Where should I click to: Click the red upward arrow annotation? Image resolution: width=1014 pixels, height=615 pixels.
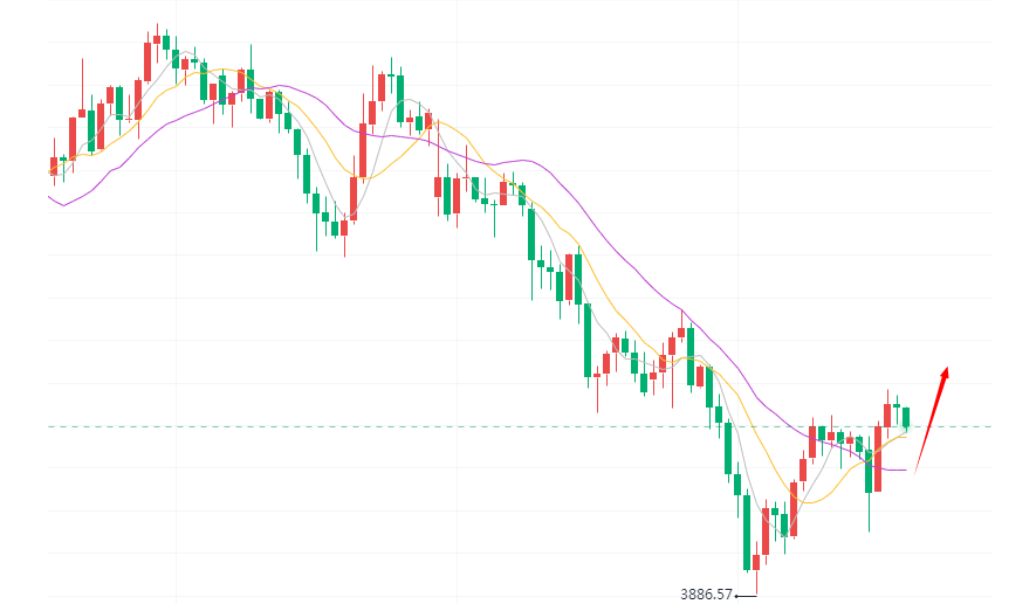point(931,418)
